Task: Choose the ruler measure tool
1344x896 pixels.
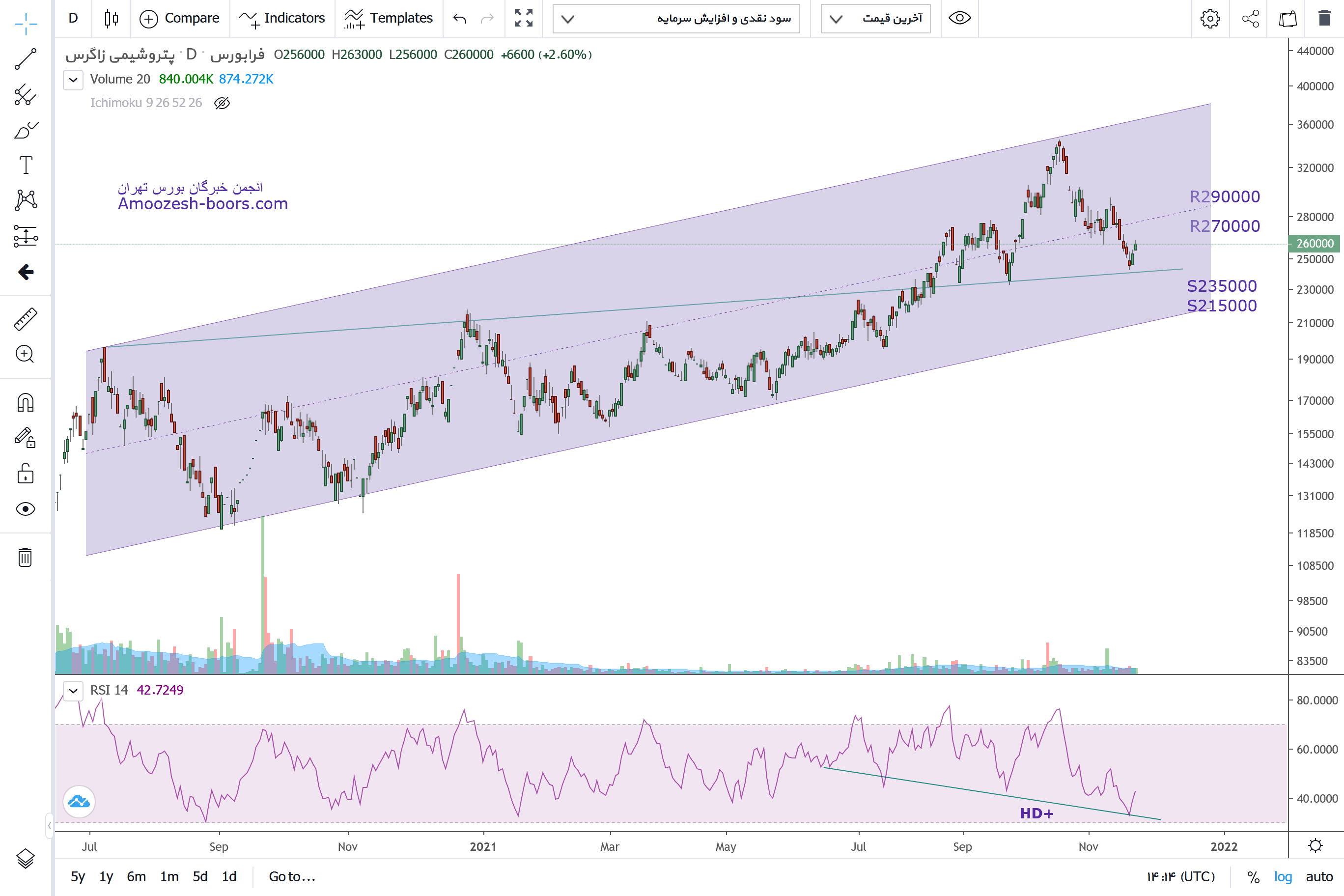Action: coord(25,319)
